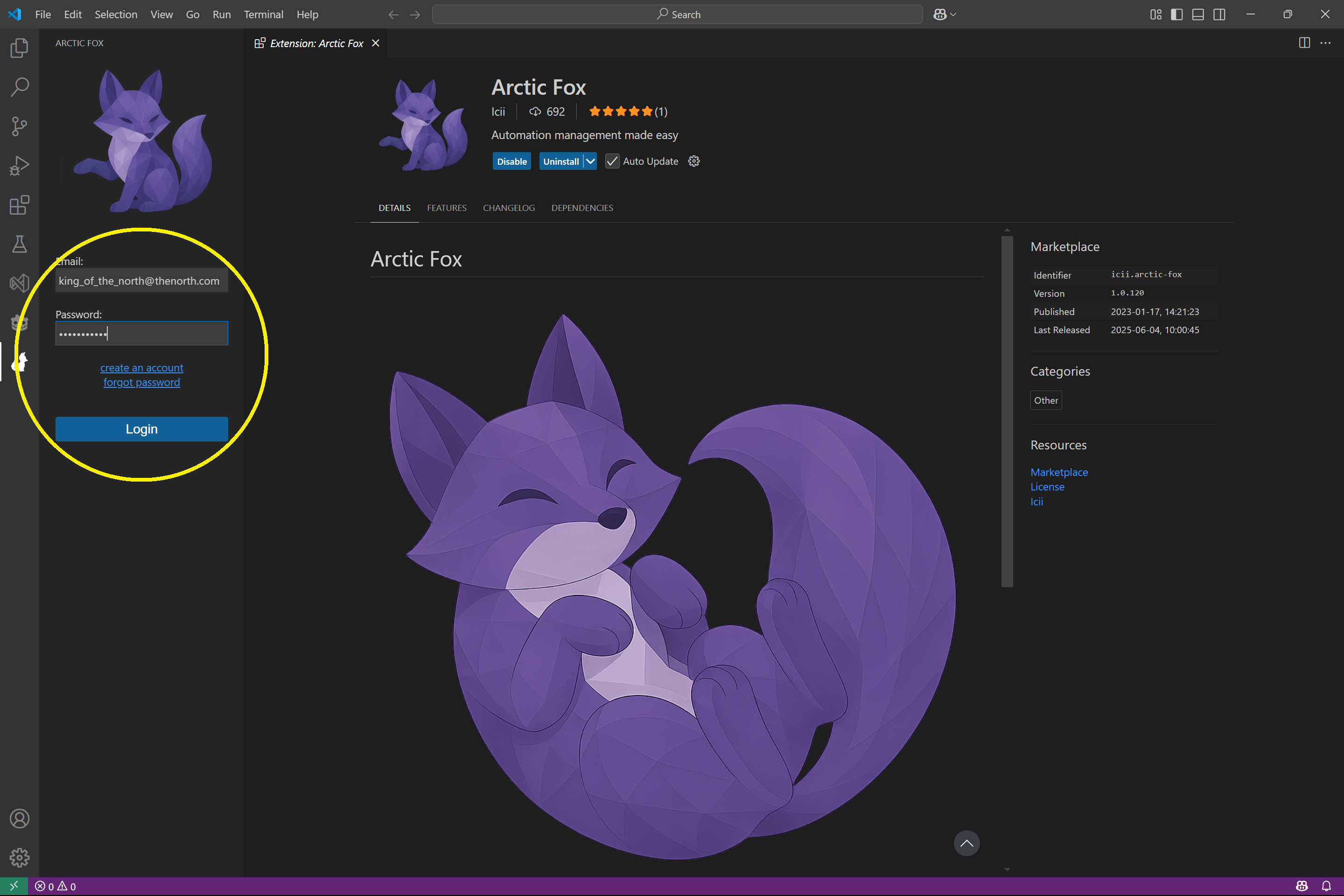The width and height of the screenshot is (1344, 896).
Task: Click the create an account link
Action: (x=142, y=367)
